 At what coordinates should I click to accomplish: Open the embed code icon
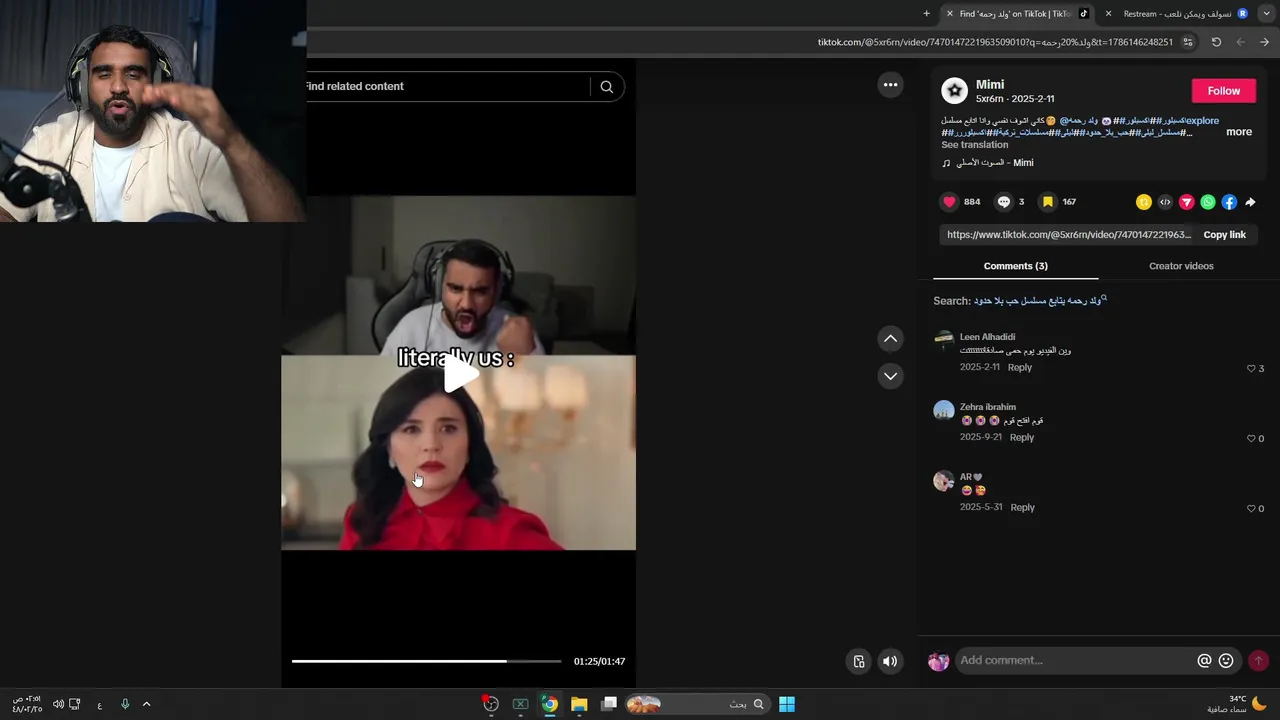click(x=1165, y=202)
